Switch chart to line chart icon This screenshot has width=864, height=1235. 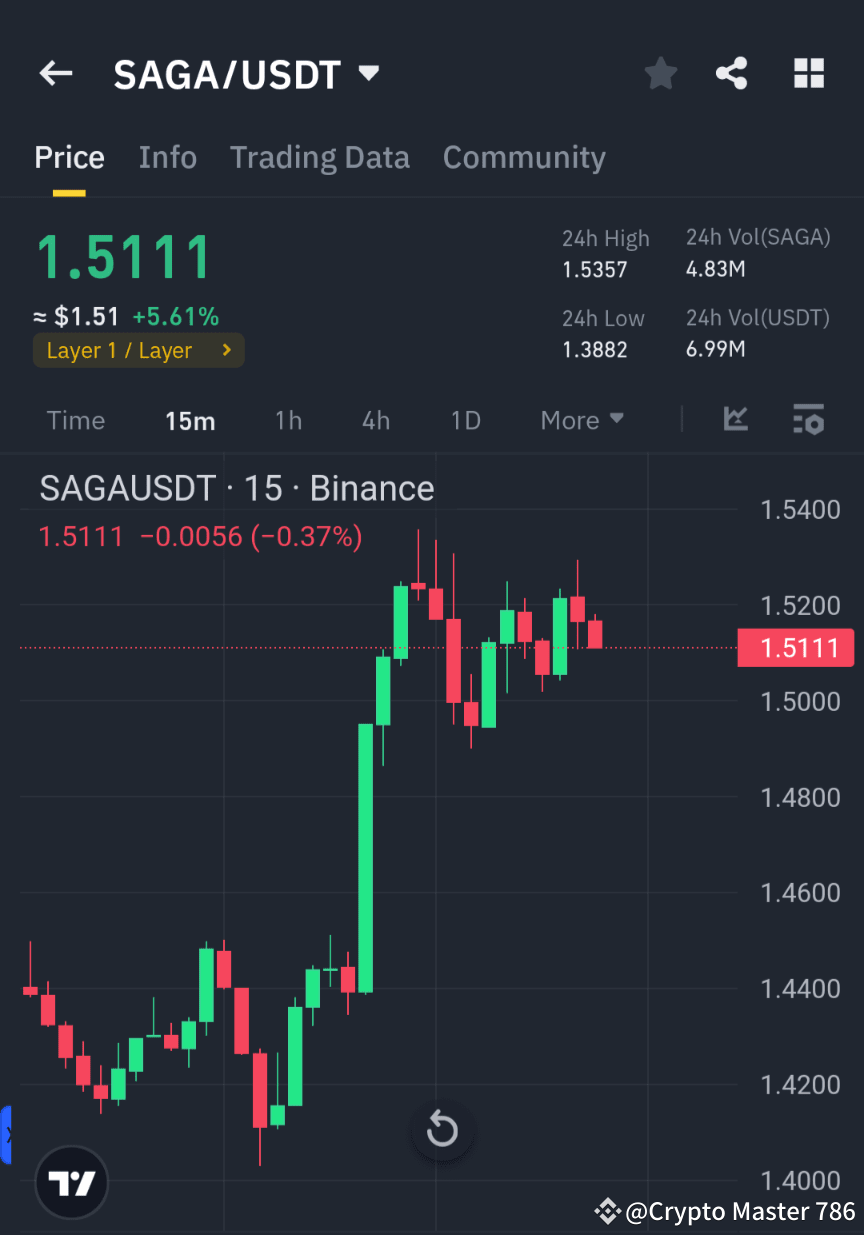coord(736,420)
